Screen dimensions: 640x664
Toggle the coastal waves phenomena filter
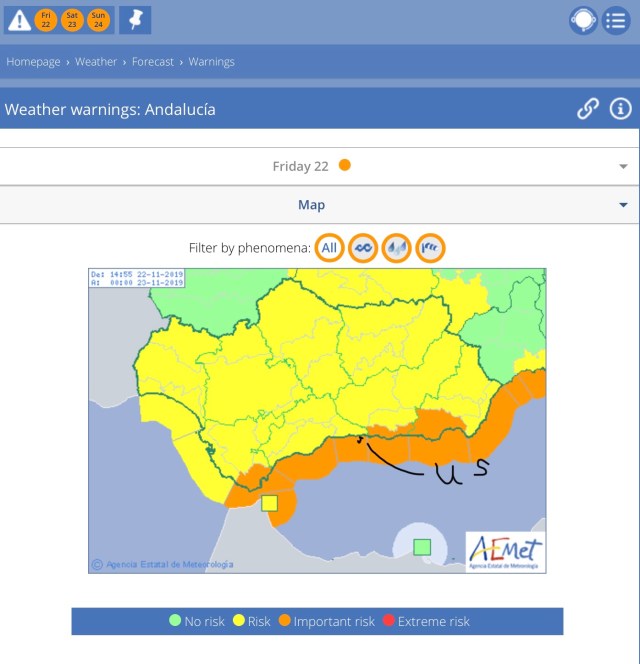point(430,248)
